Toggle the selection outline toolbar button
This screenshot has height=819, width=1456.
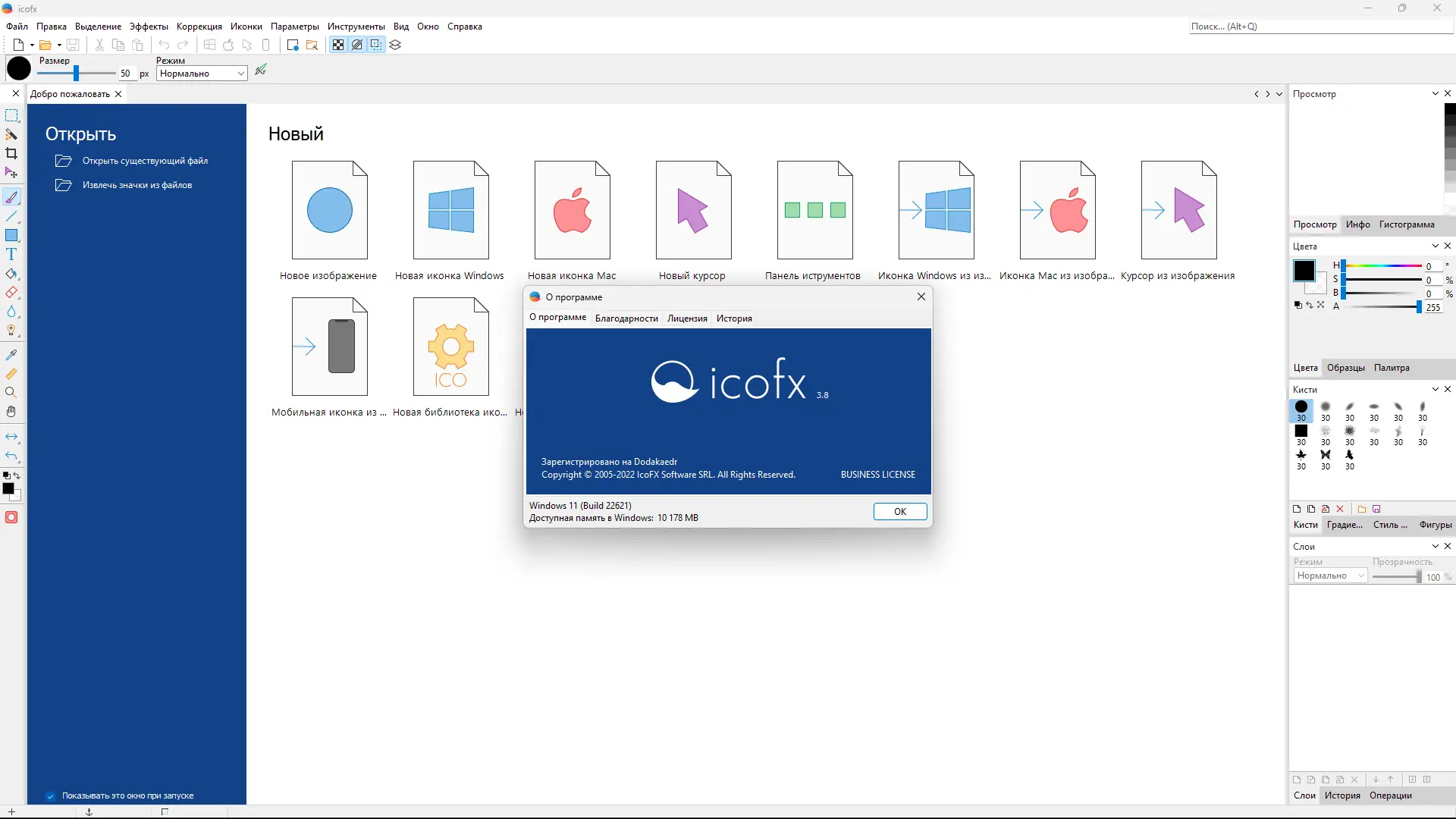pos(376,45)
